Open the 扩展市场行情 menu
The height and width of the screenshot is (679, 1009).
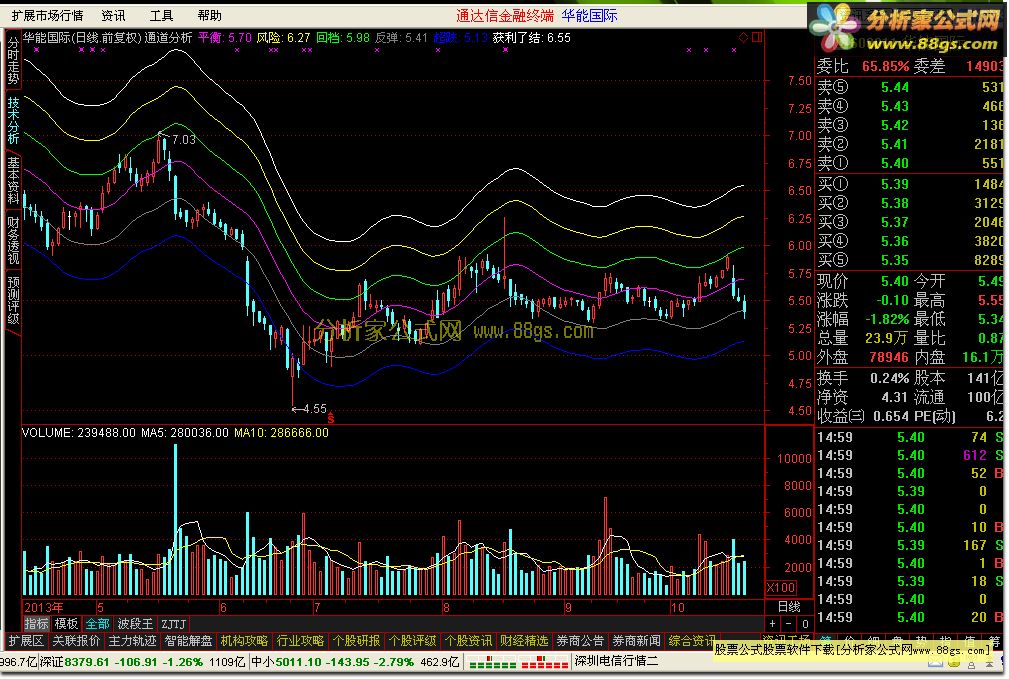(47, 15)
